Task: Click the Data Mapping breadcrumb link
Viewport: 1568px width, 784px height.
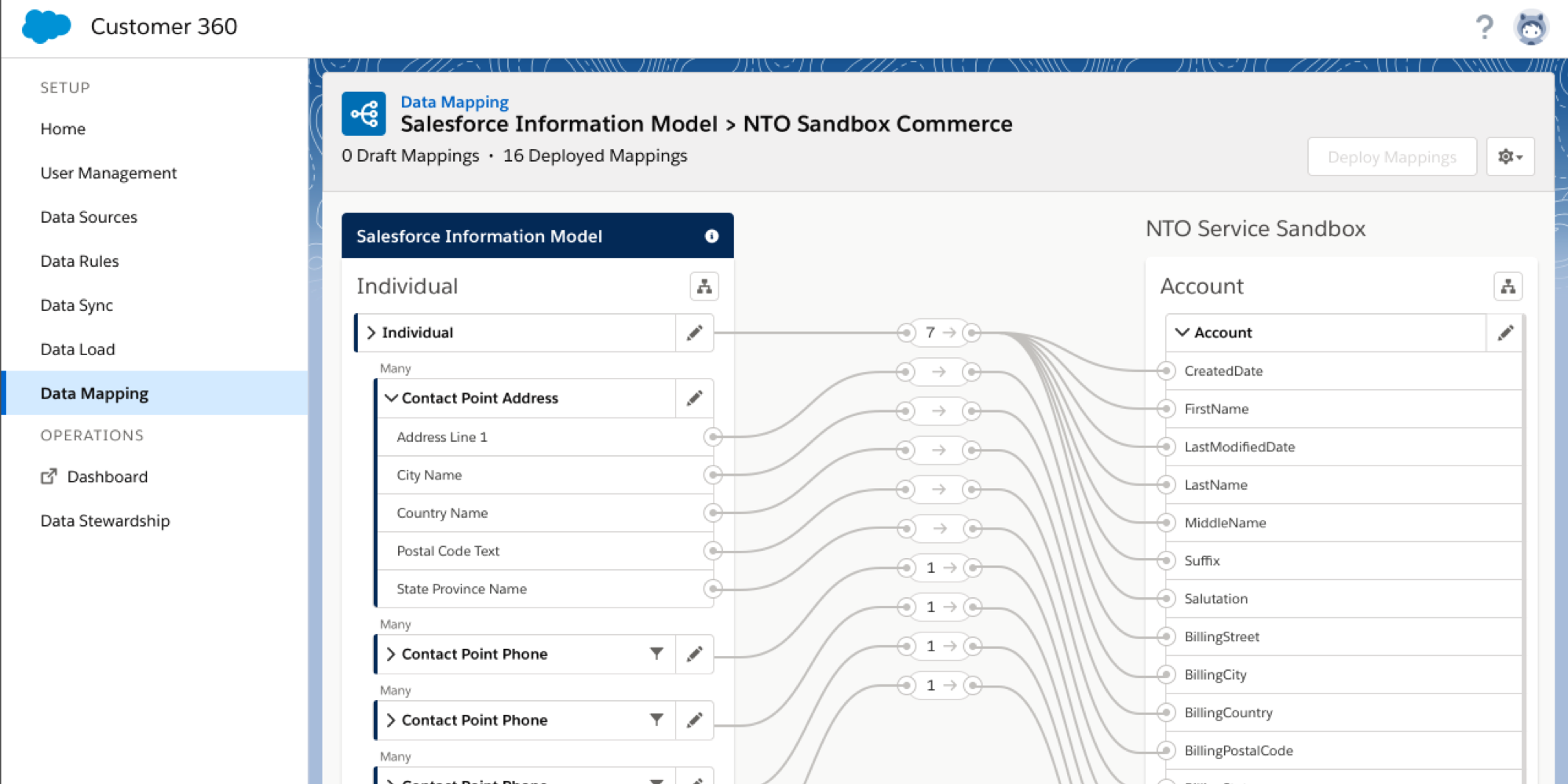Action: pos(455,102)
